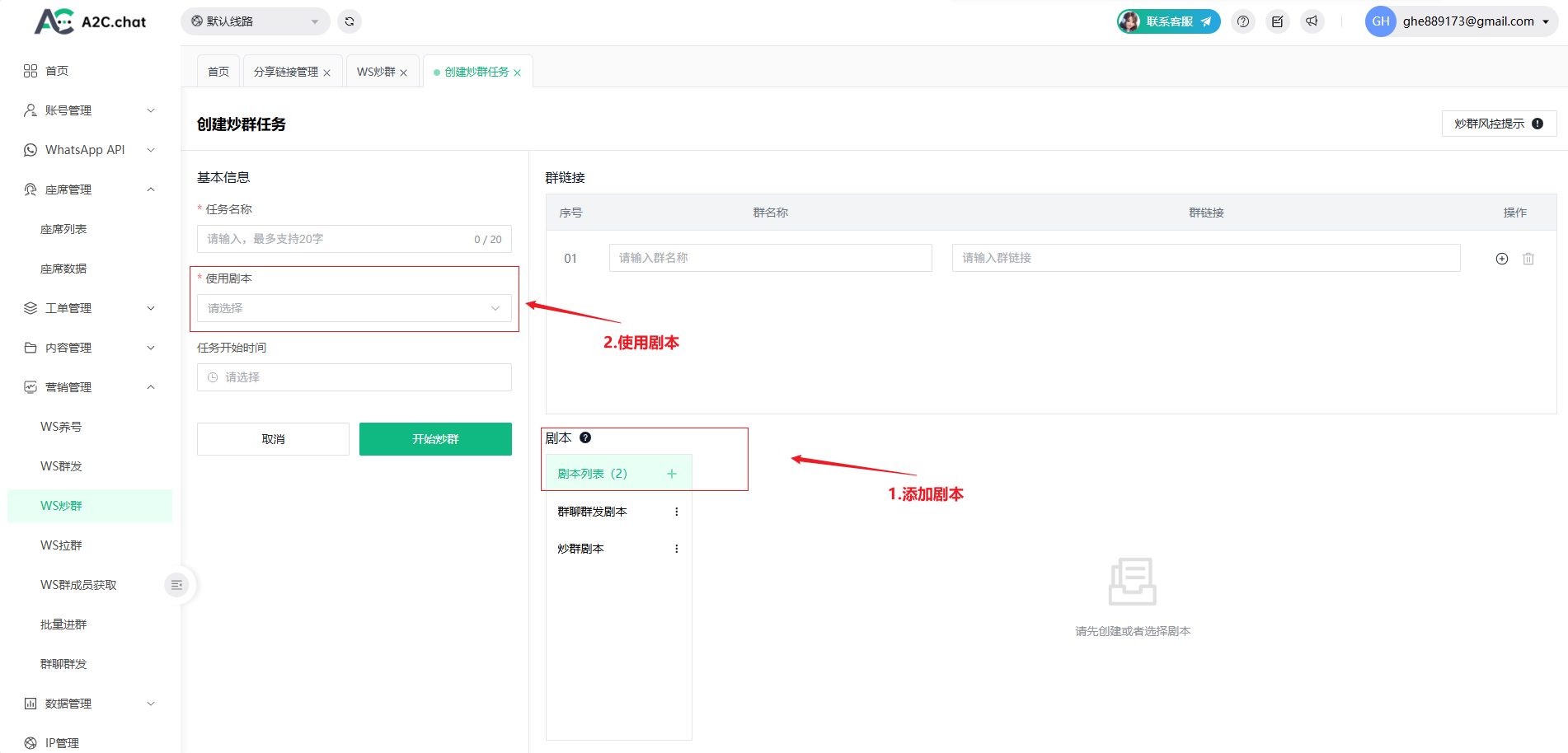Delete group link row 01 with trash icon
Screen dimensions: 1568x753
pyautogui.click(x=1528, y=259)
